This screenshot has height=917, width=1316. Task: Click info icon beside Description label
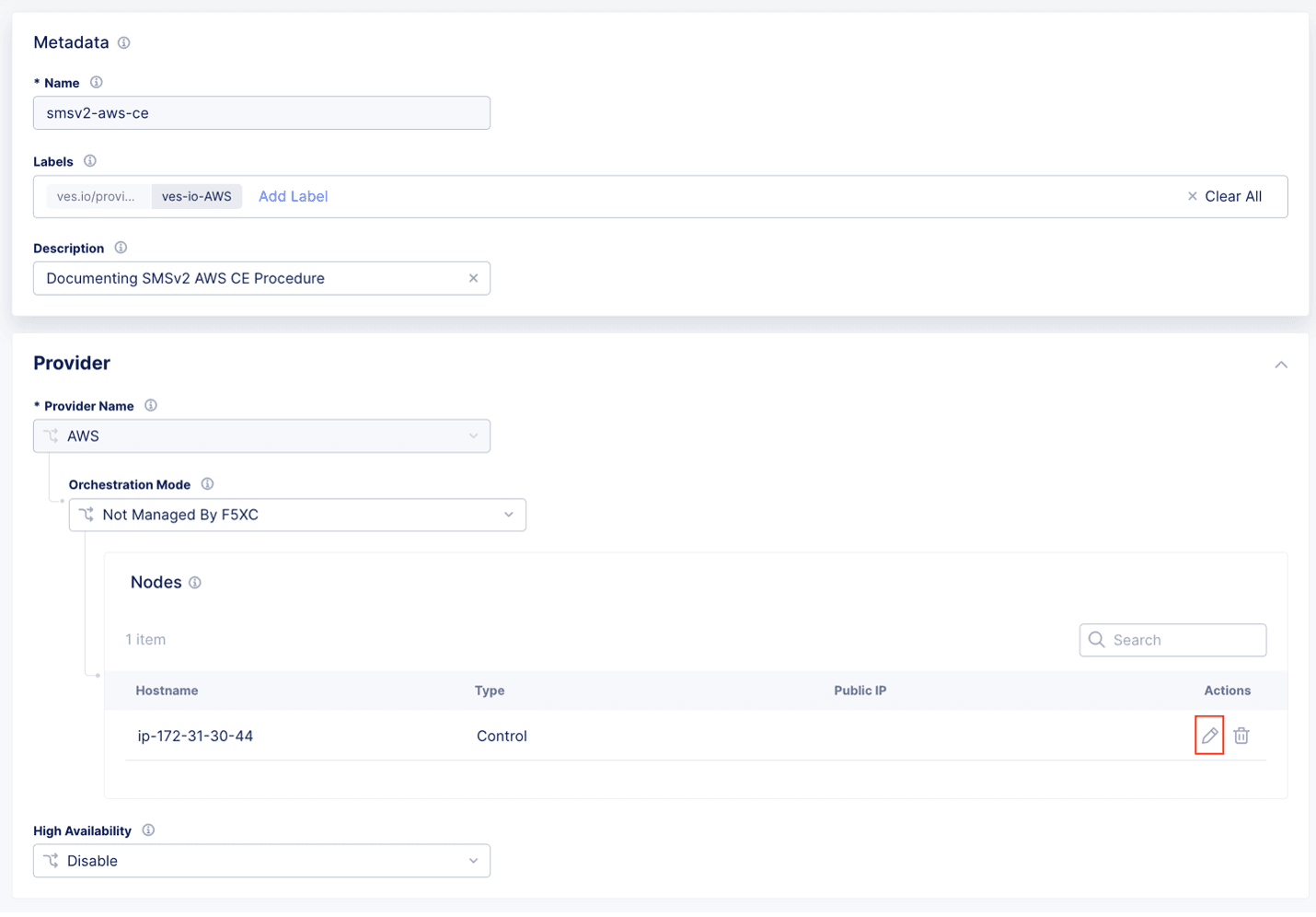click(x=121, y=248)
